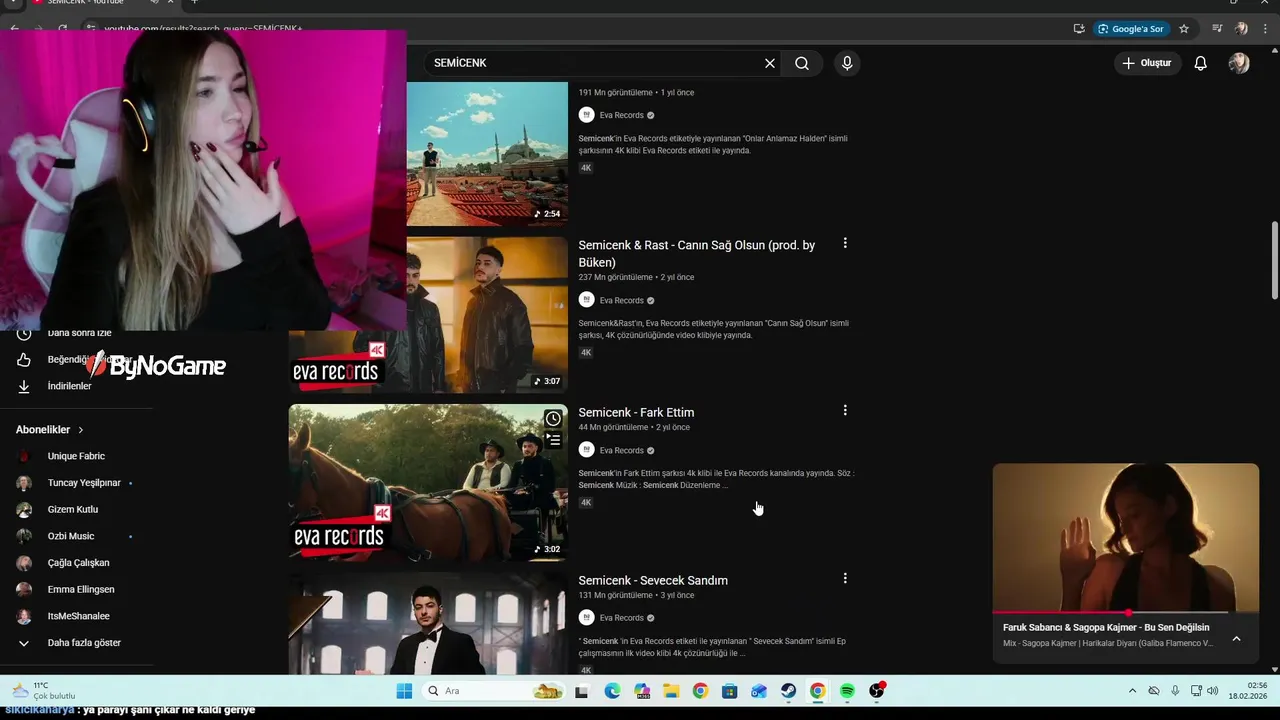Expand the Abonelikler subscriptions section

50,429
